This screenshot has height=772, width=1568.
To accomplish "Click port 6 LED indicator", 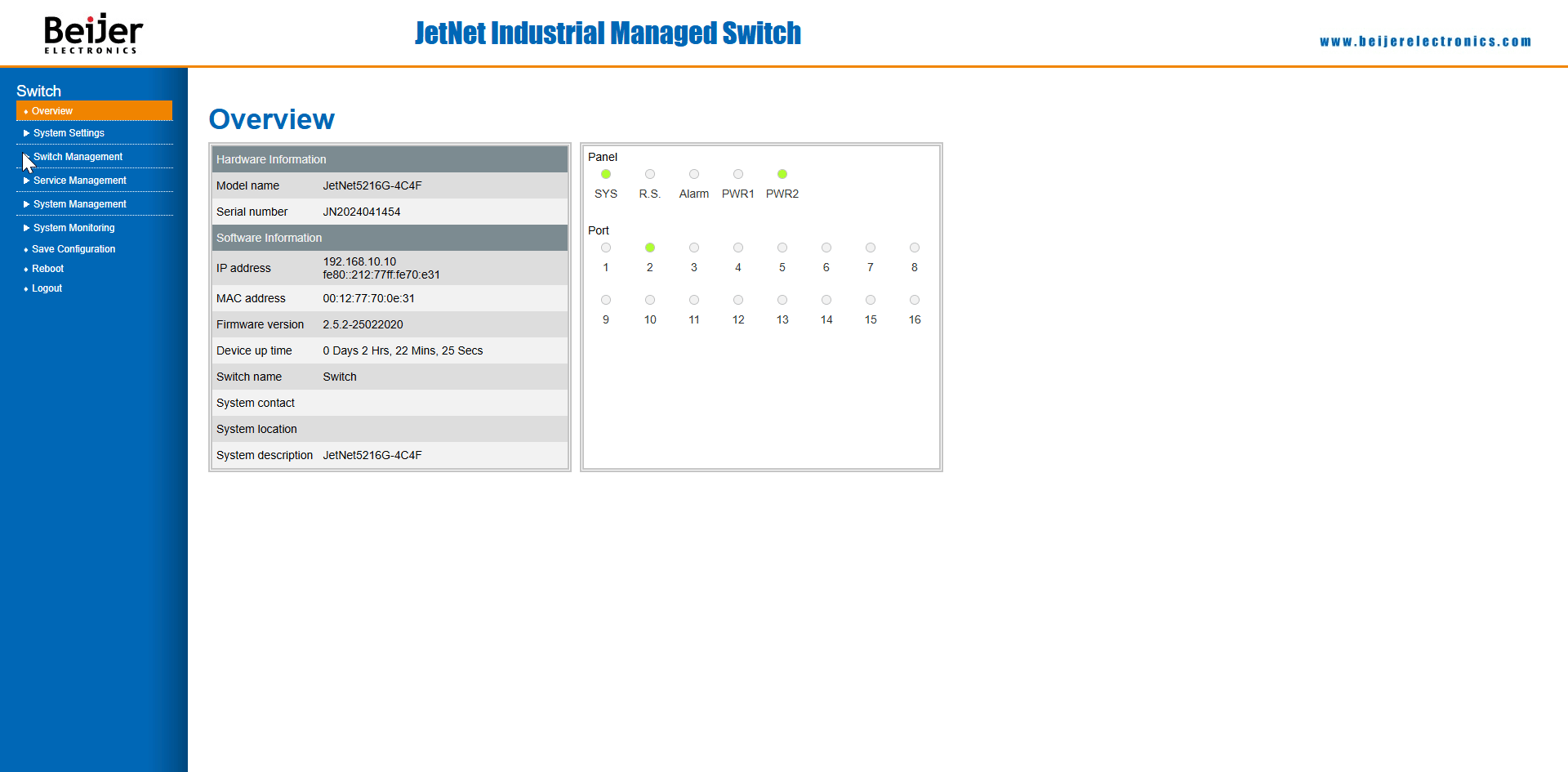I will [x=826, y=248].
